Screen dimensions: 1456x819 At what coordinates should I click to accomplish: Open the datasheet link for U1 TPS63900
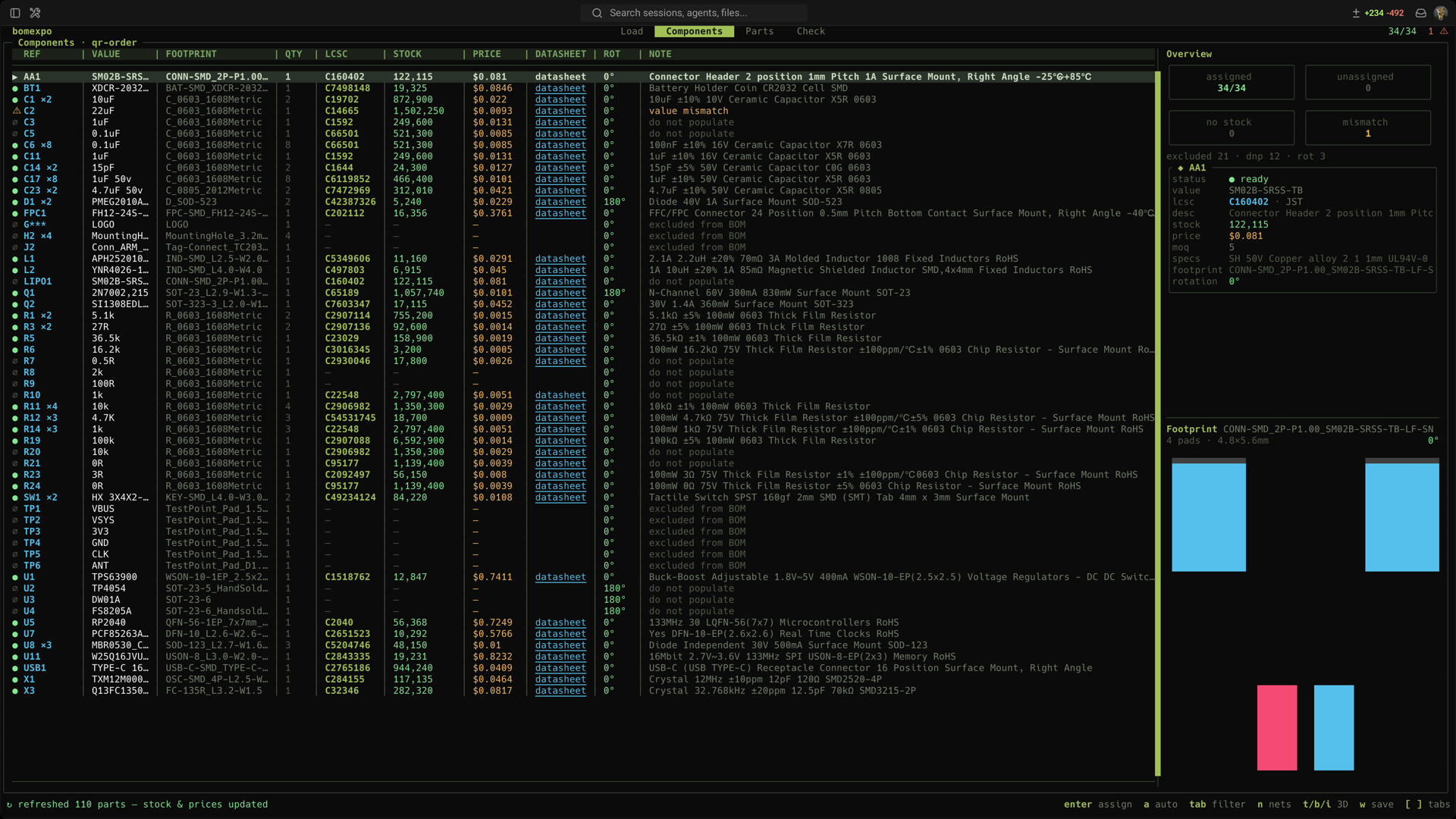pos(560,577)
